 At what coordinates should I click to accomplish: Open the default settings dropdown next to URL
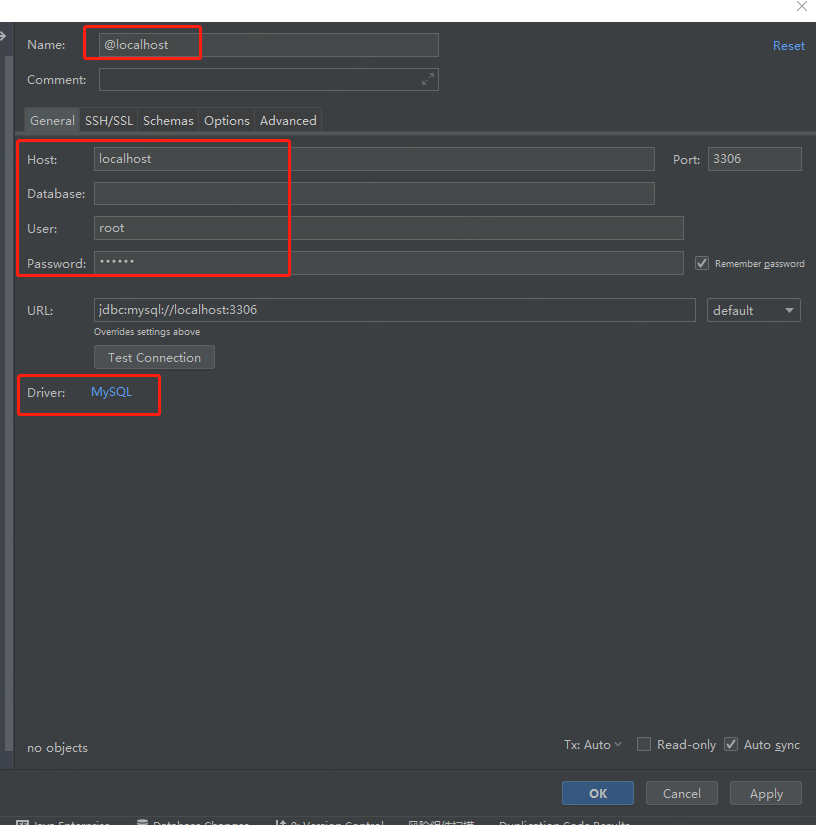tap(753, 310)
